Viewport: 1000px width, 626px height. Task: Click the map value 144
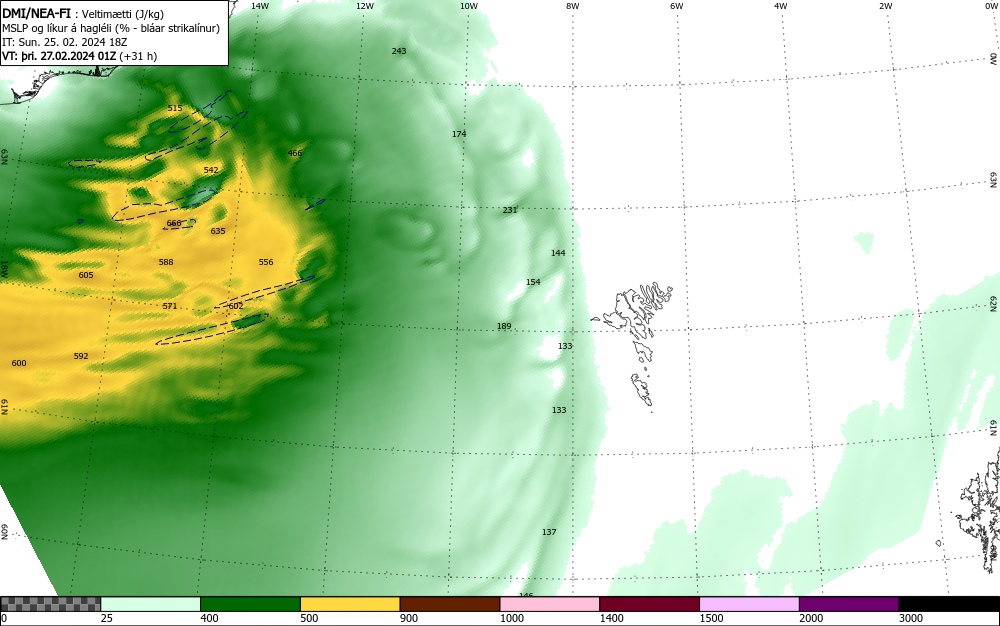(x=558, y=253)
